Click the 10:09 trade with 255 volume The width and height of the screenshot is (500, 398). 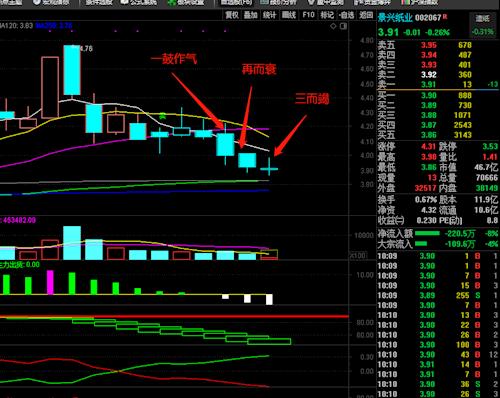[438, 295]
